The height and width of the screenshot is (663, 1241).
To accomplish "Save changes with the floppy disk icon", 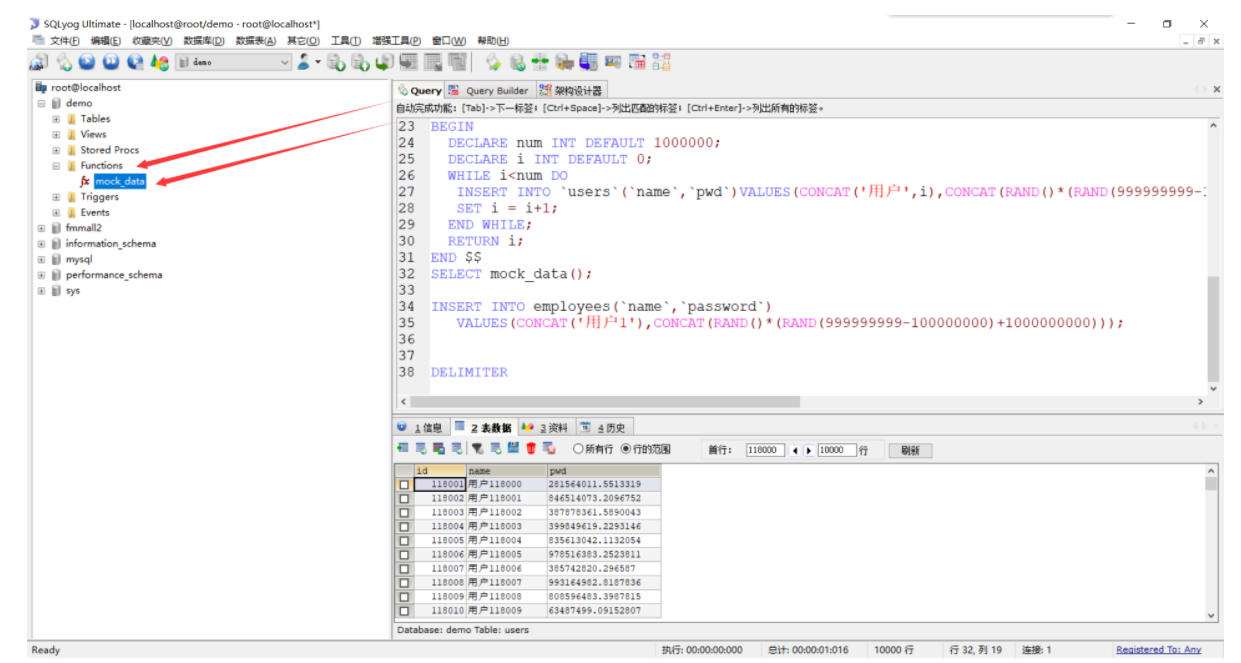I will point(513,449).
